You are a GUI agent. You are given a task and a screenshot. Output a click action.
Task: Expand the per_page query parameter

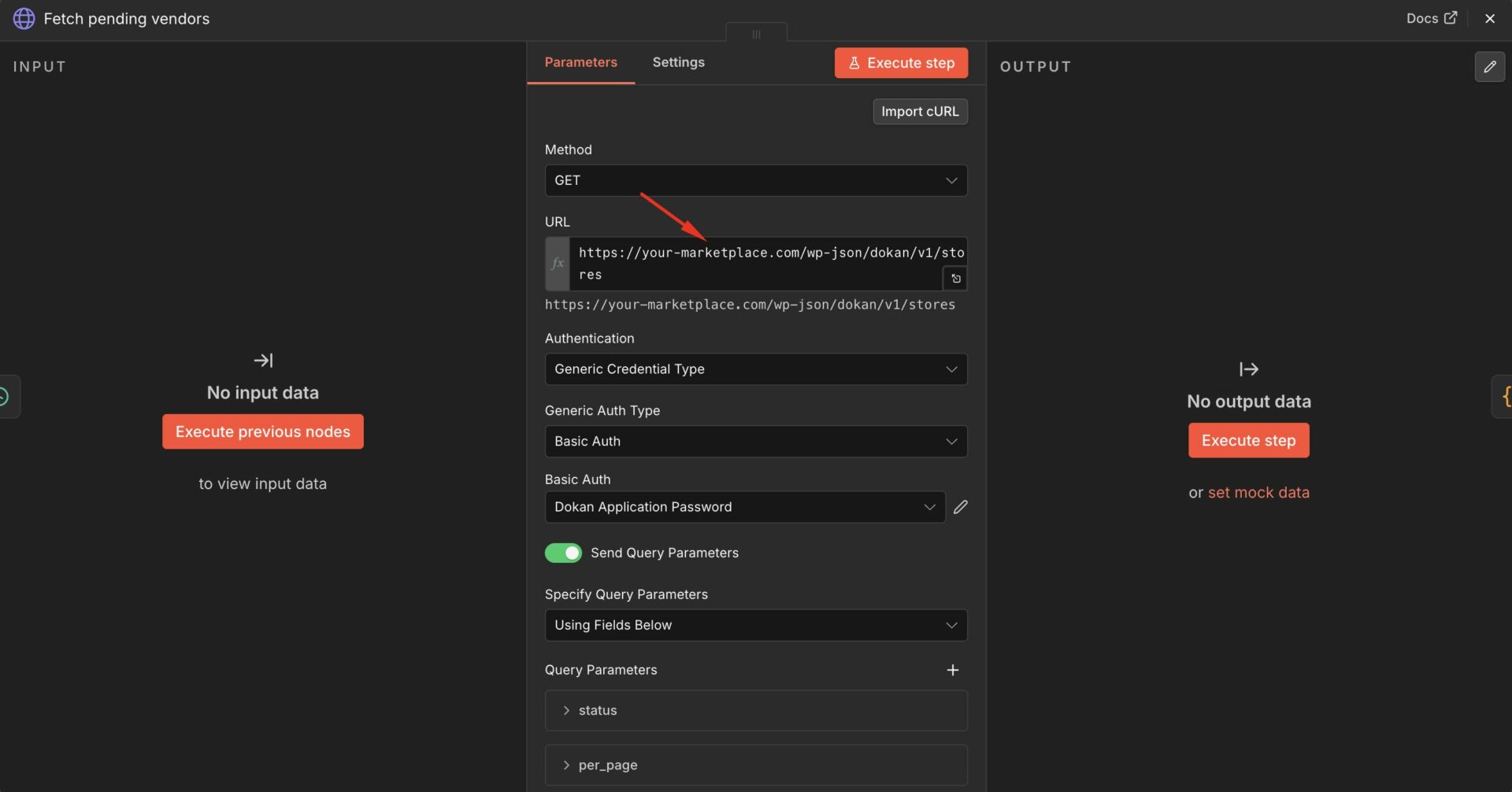pos(755,765)
